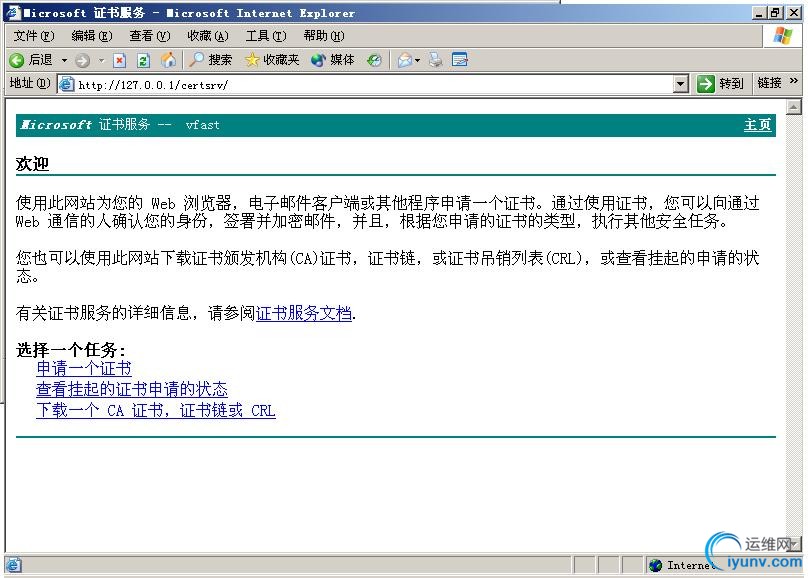808x578 pixels.
Task: Expand the address bar dropdown list
Action: (681, 84)
